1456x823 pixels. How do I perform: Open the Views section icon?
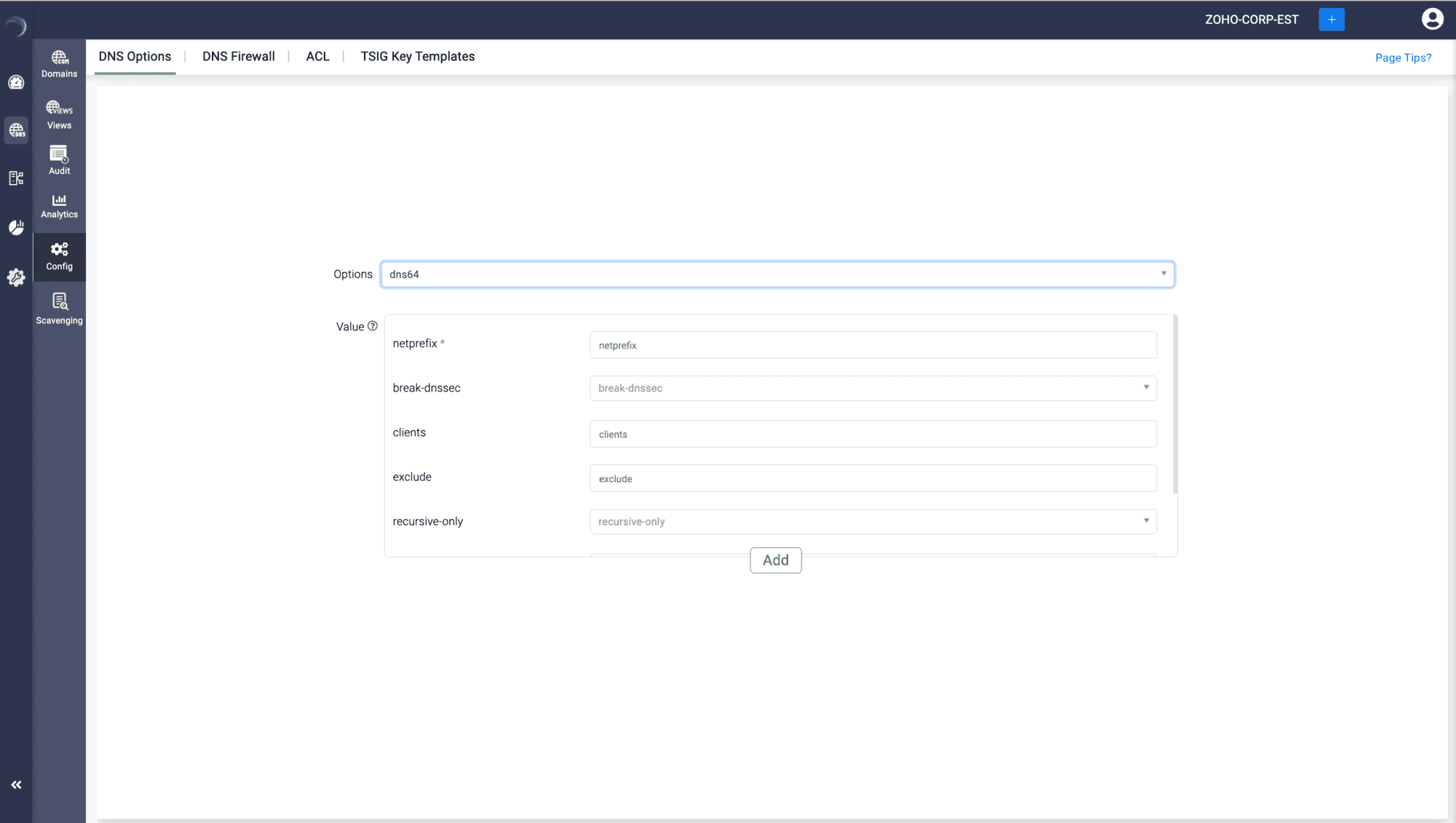[x=59, y=108]
